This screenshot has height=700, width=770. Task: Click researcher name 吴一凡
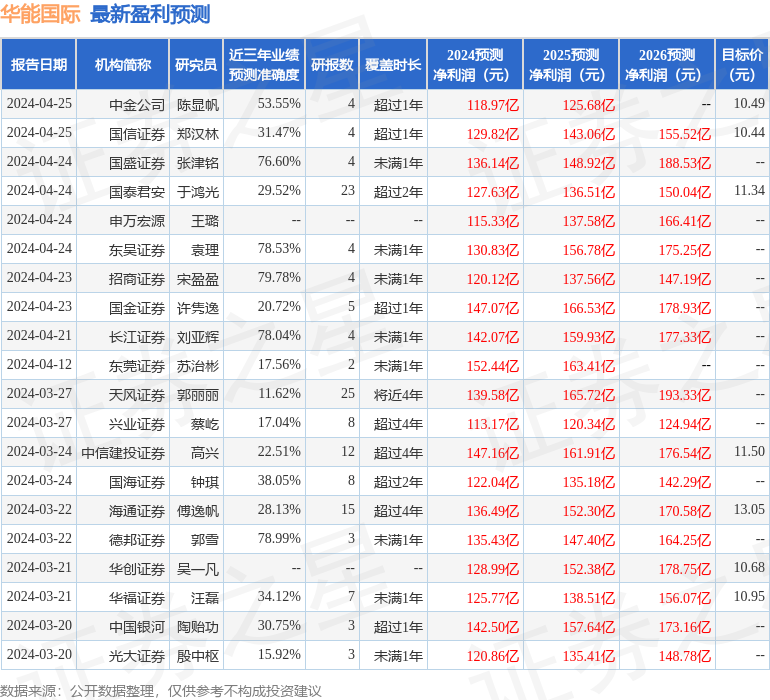[x=198, y=568]
